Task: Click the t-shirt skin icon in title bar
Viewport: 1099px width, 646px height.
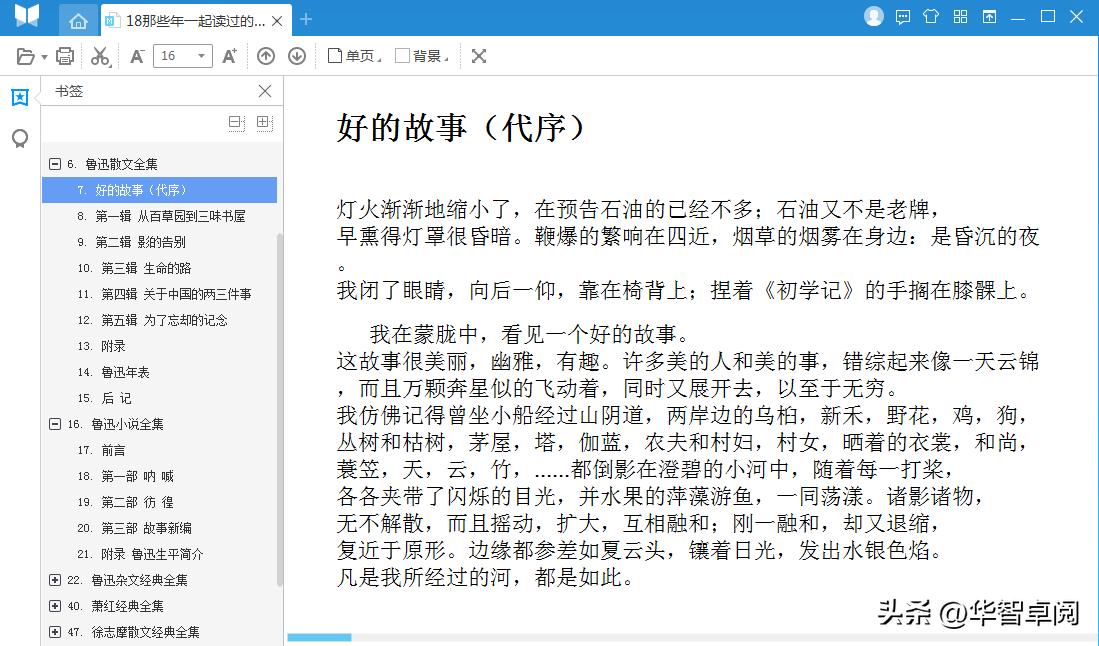Action: 931,17
